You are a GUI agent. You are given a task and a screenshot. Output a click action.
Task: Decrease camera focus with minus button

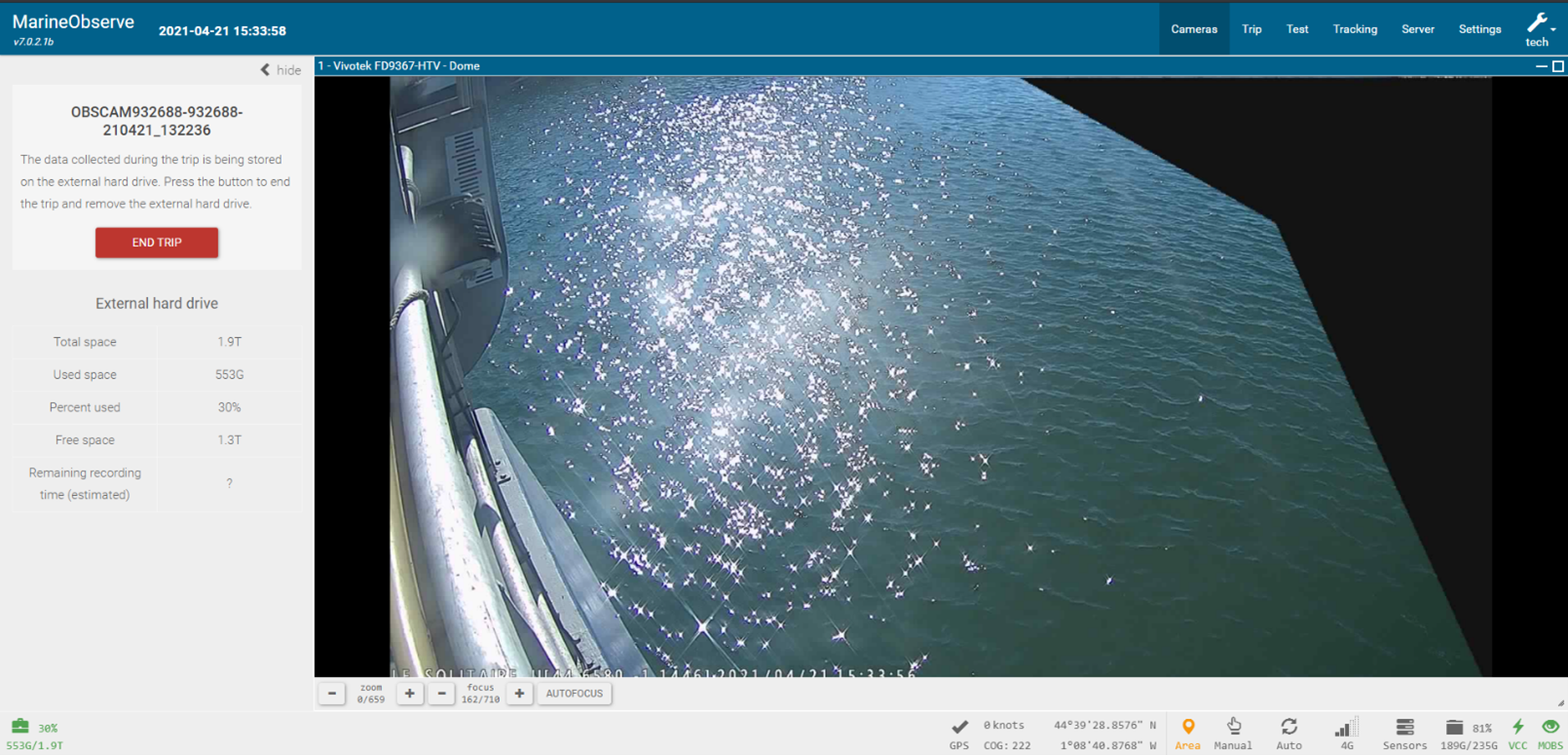click(x=442, y=694)
